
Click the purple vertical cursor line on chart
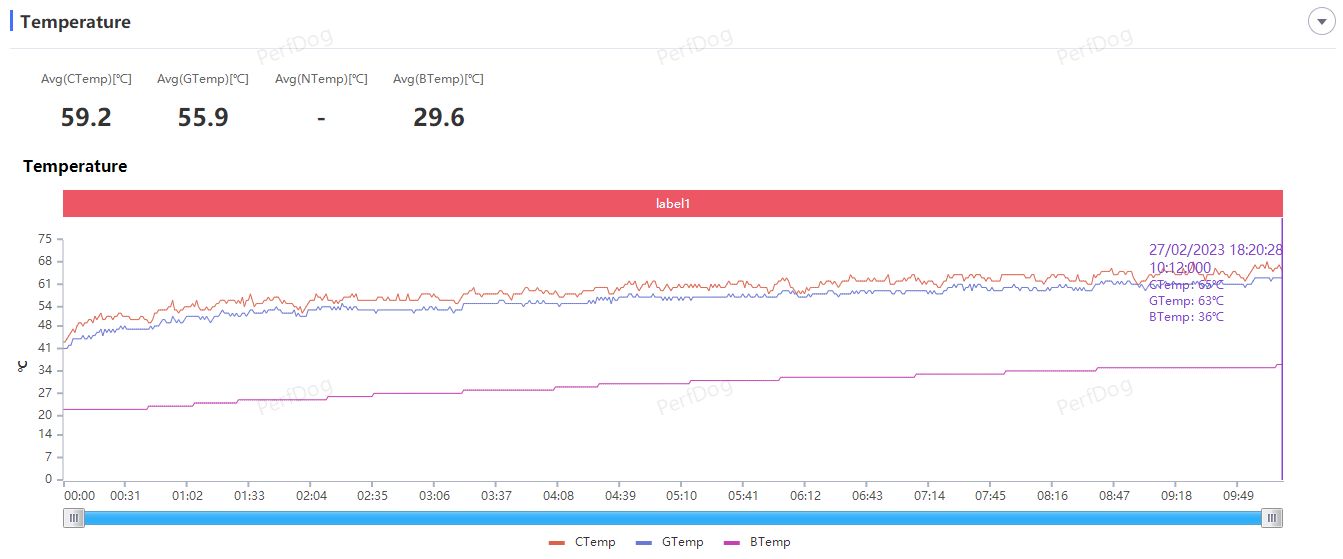pos(1282,348)
